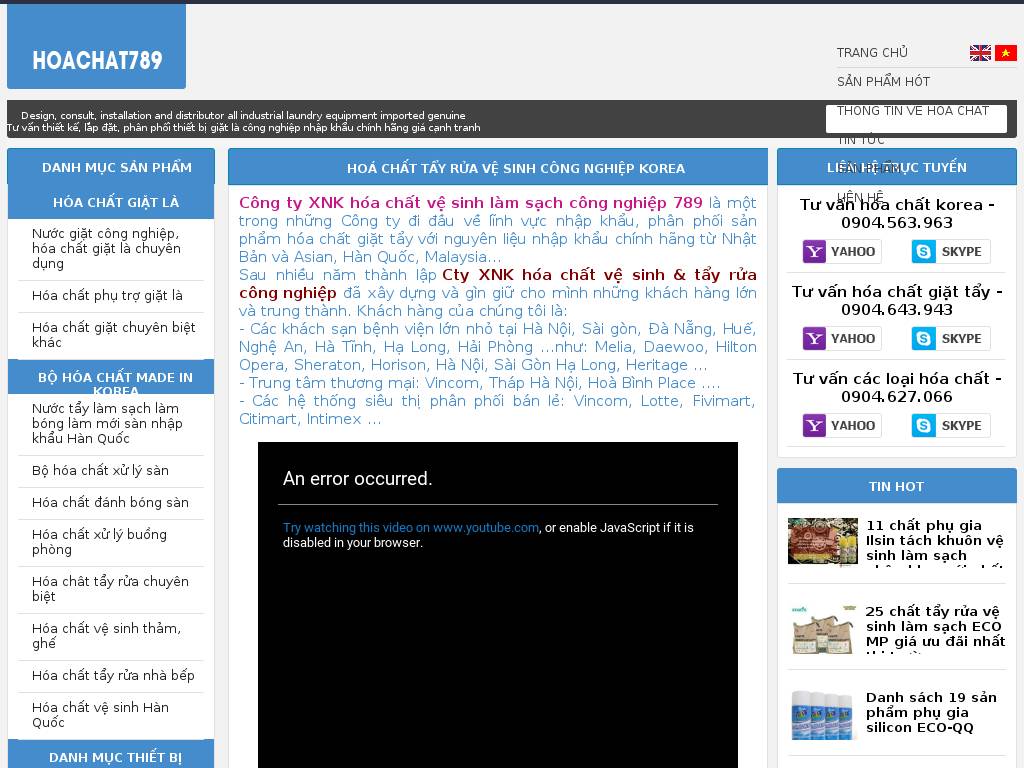Open 'Bộ hóa chất xử lý sàn' category
Screen dimensions: 1024x768
pyautogui.click(x=100, y=471)
